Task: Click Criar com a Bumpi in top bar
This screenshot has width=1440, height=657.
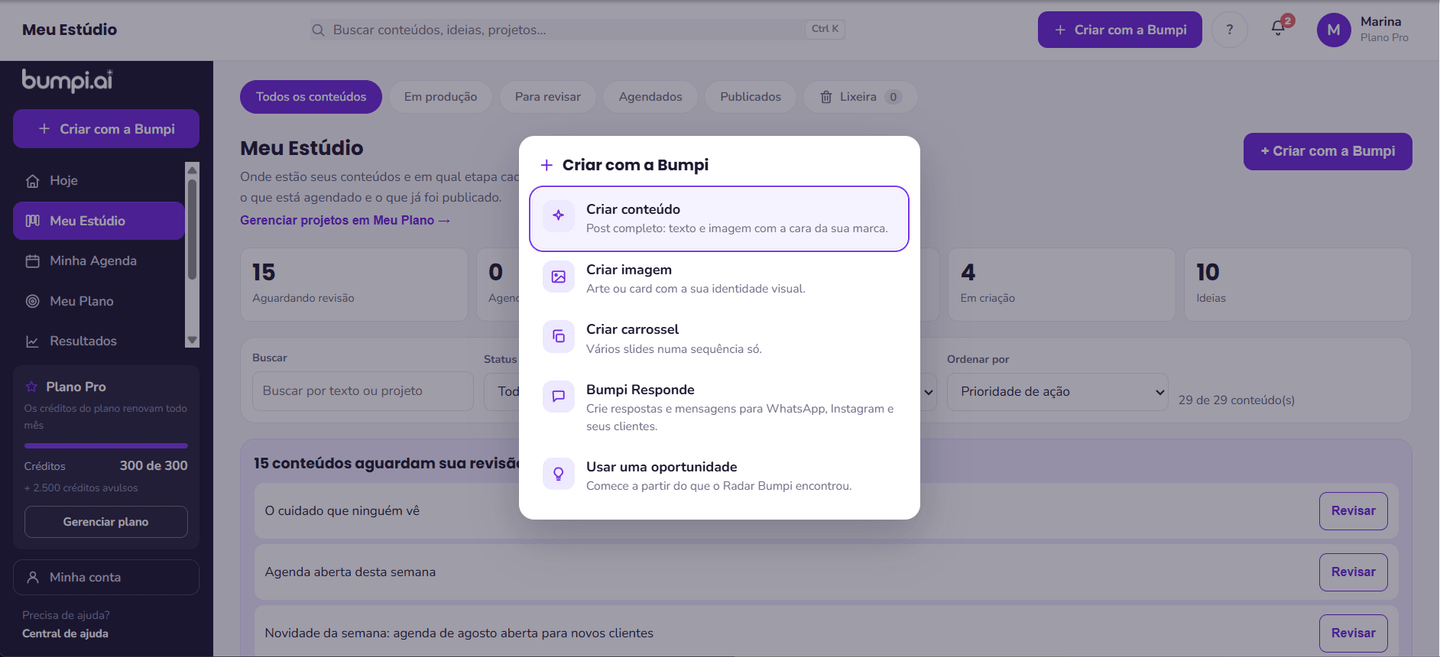Action: click(x=1119, y=30)
